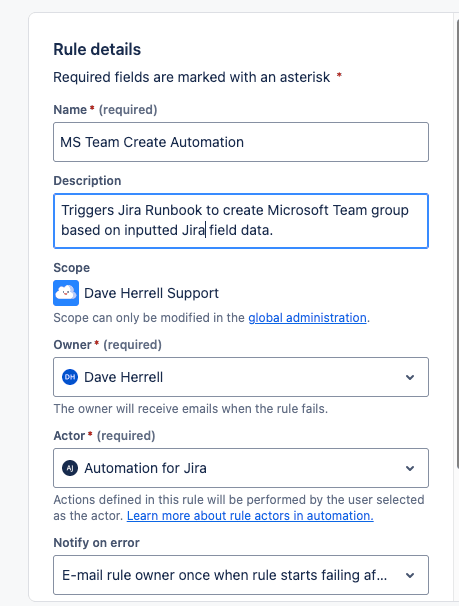459x606 pixels.
Task: Click the Dave Herrell Support cloud icon
Action: [x=66, y=293]
